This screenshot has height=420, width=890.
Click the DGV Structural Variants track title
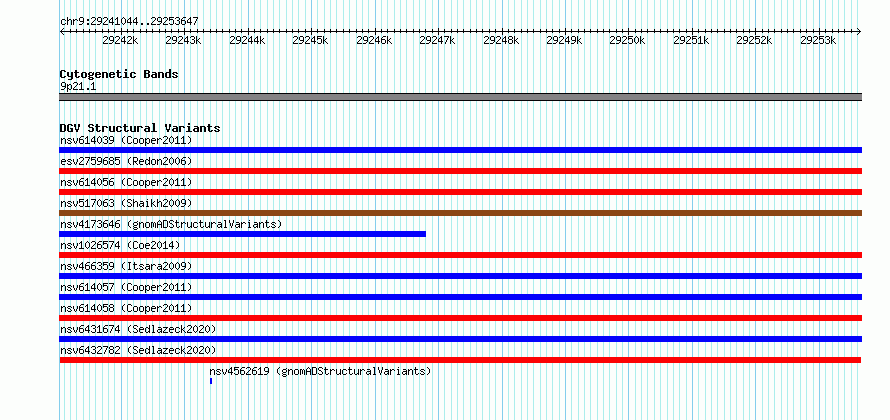click(140, 128)
